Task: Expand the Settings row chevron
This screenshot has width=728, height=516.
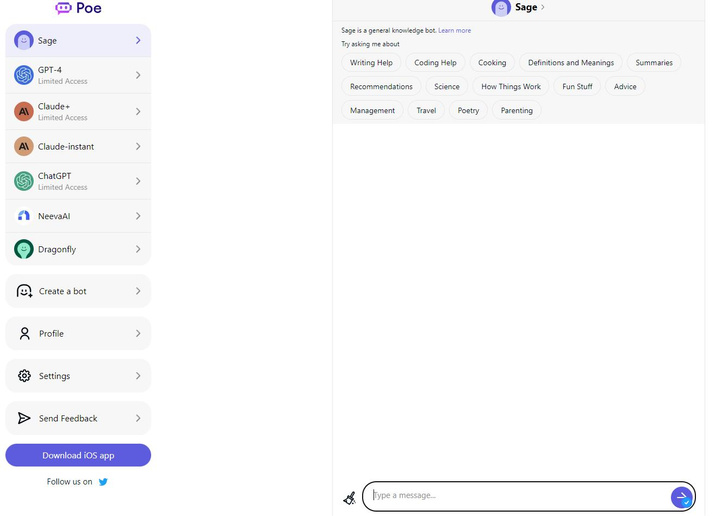Action: [138, 376]
